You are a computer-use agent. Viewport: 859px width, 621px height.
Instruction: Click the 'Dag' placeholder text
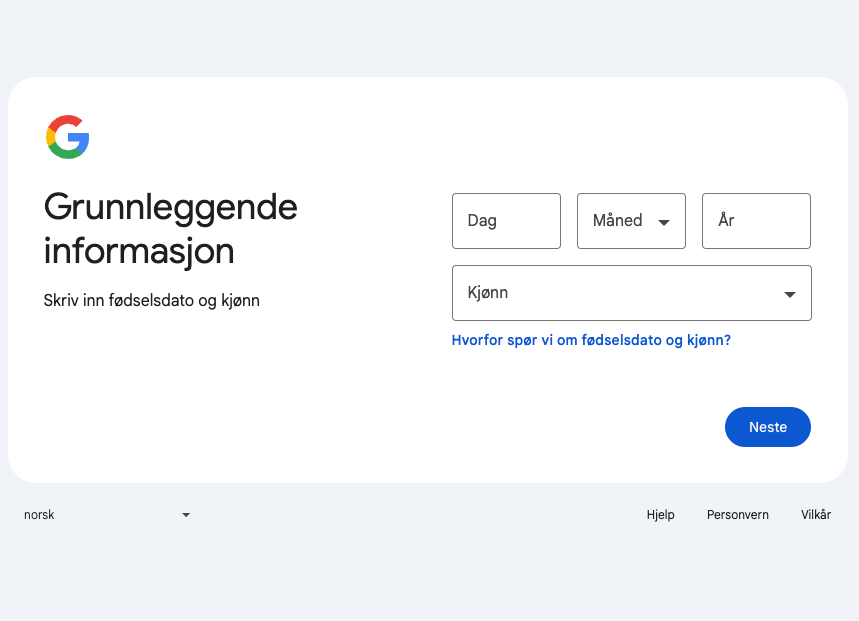coord(482,221)
